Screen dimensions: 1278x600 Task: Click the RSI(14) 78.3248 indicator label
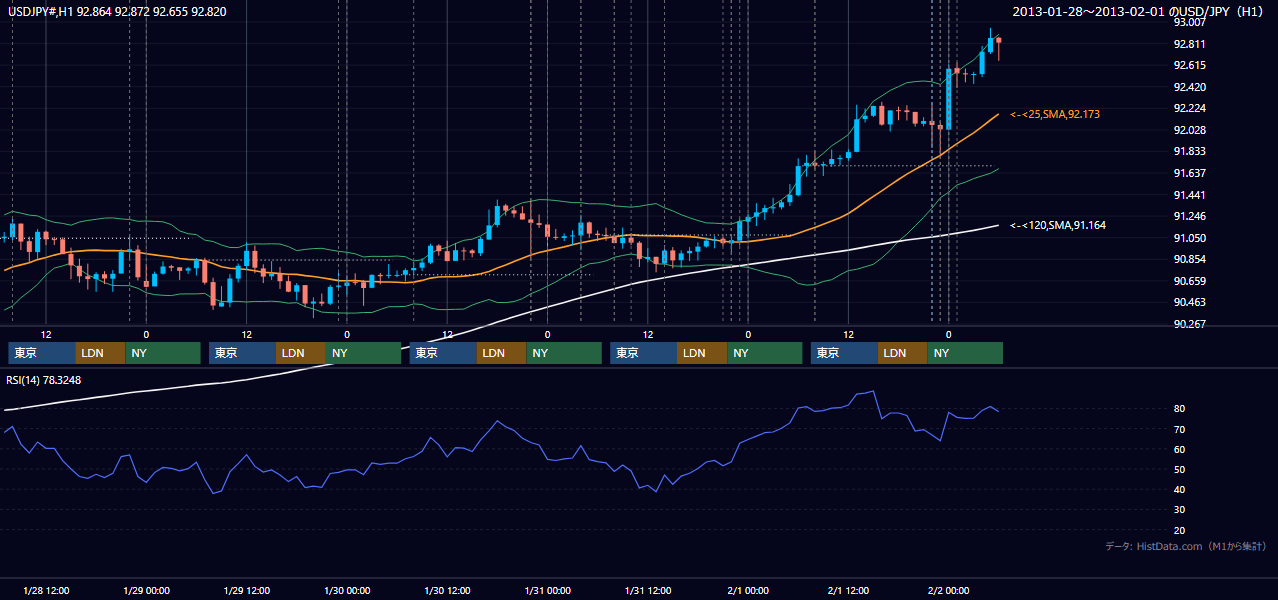(44, 380)
